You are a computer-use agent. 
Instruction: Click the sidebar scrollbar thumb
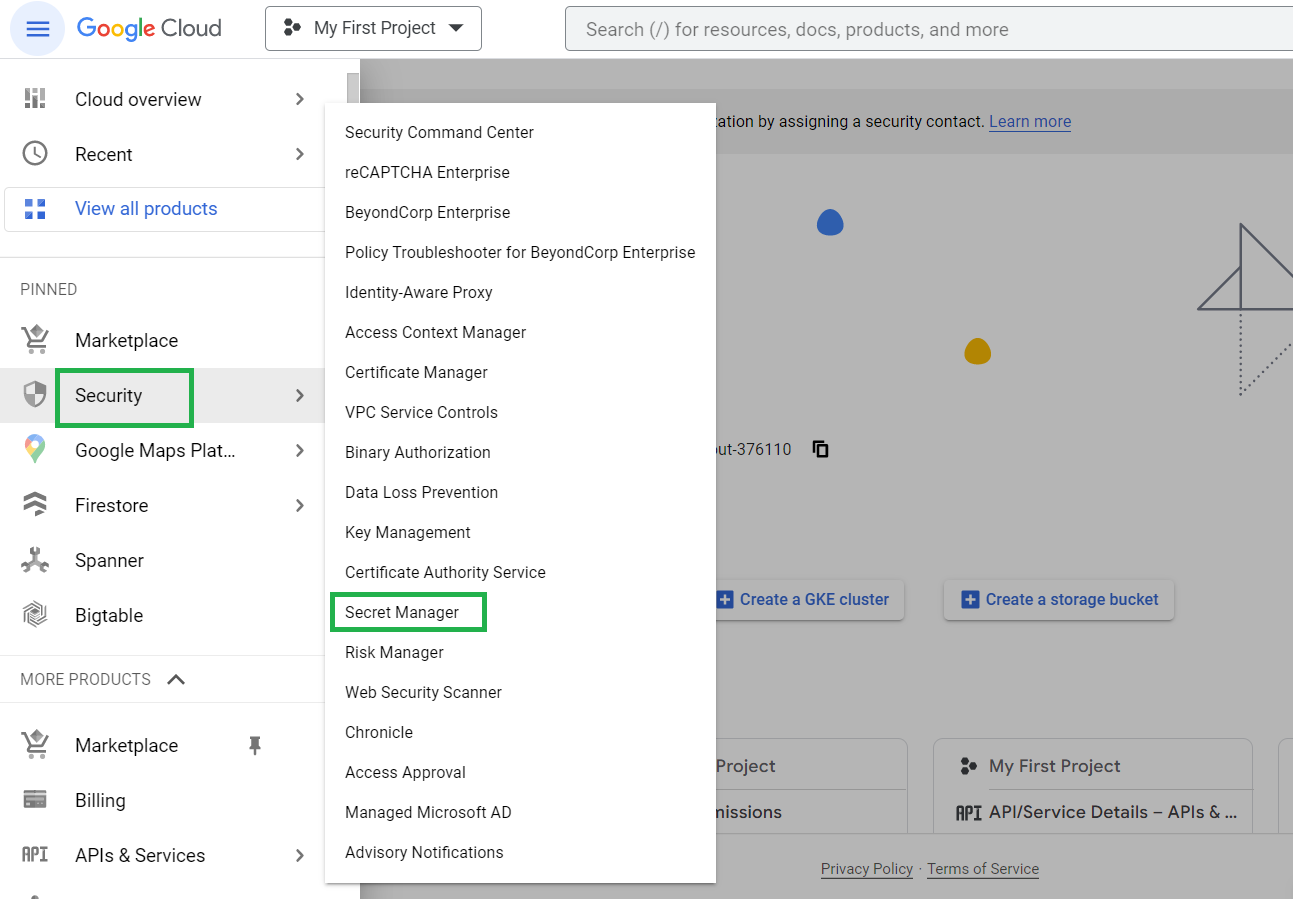coord(352,88)
